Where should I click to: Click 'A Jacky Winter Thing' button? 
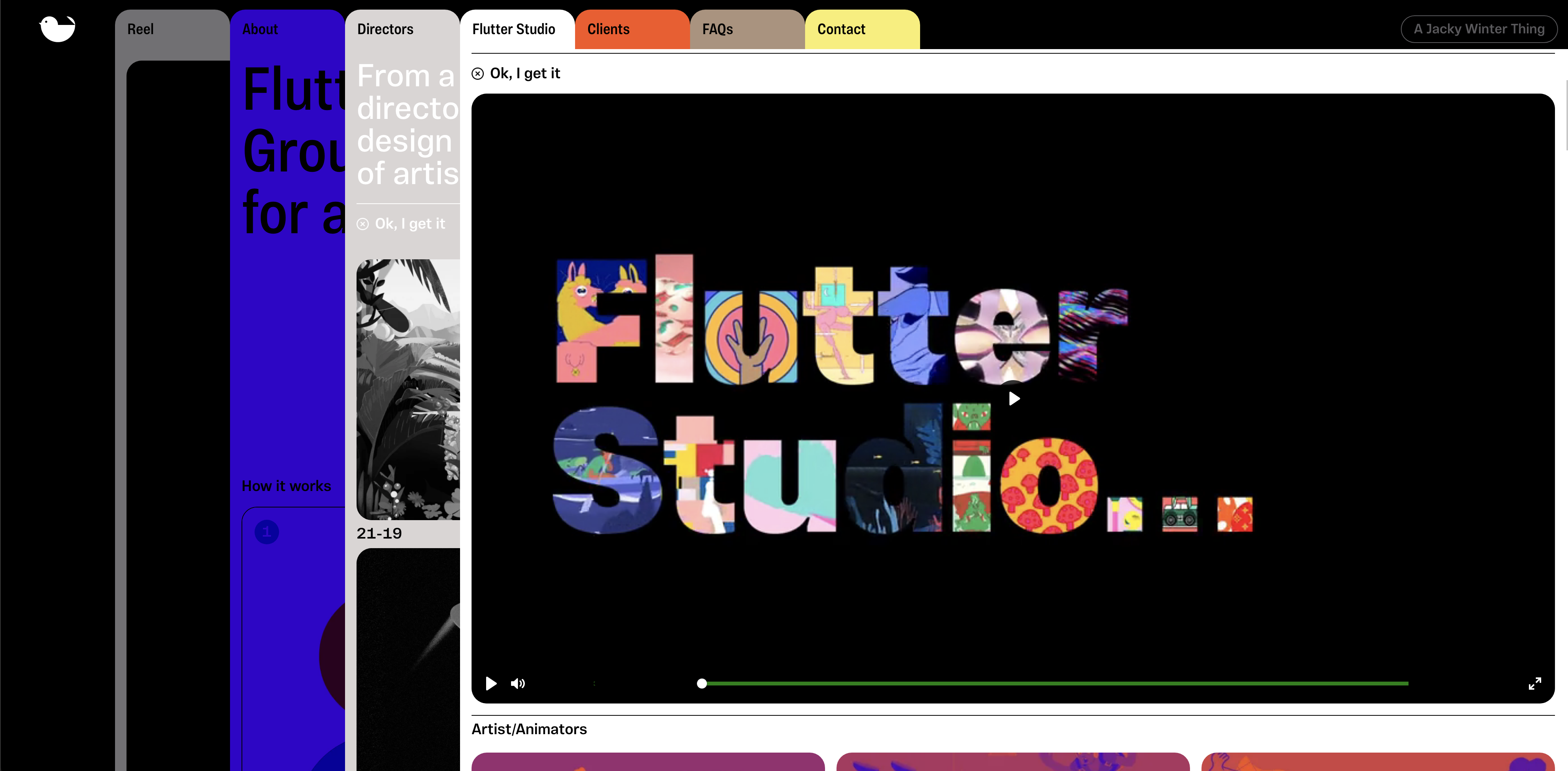(x=1479, y=29)
